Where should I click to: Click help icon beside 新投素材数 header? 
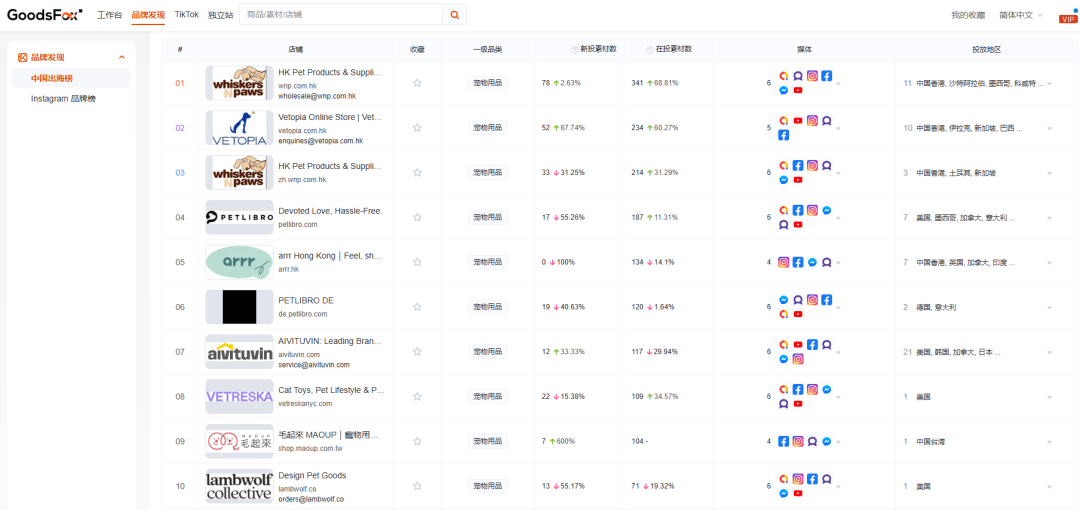coord(574,49)
